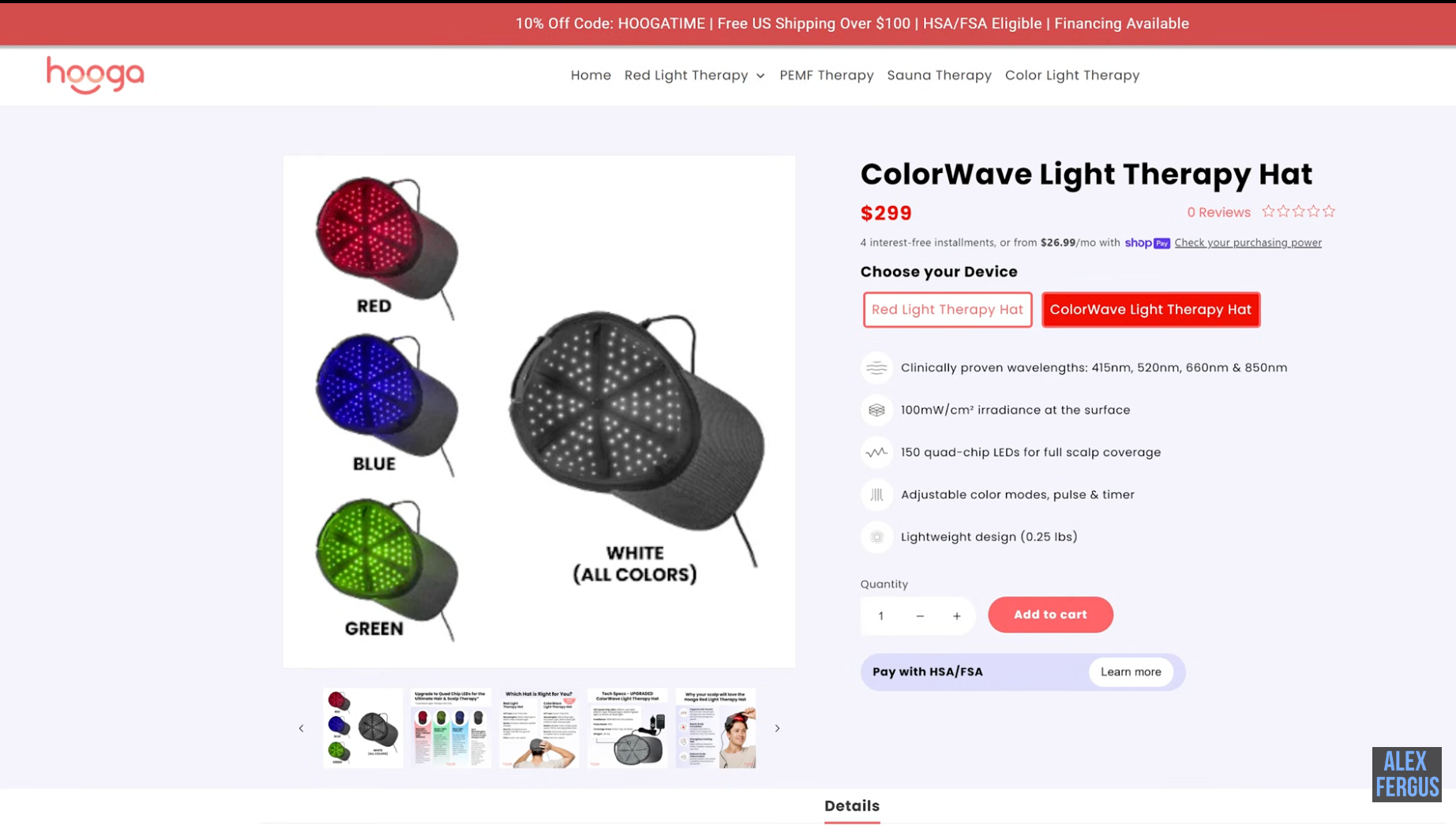The height and width of the screenshot is (826, 1456).
Task: Click the Shop Pay logo
Action: 1147,243
